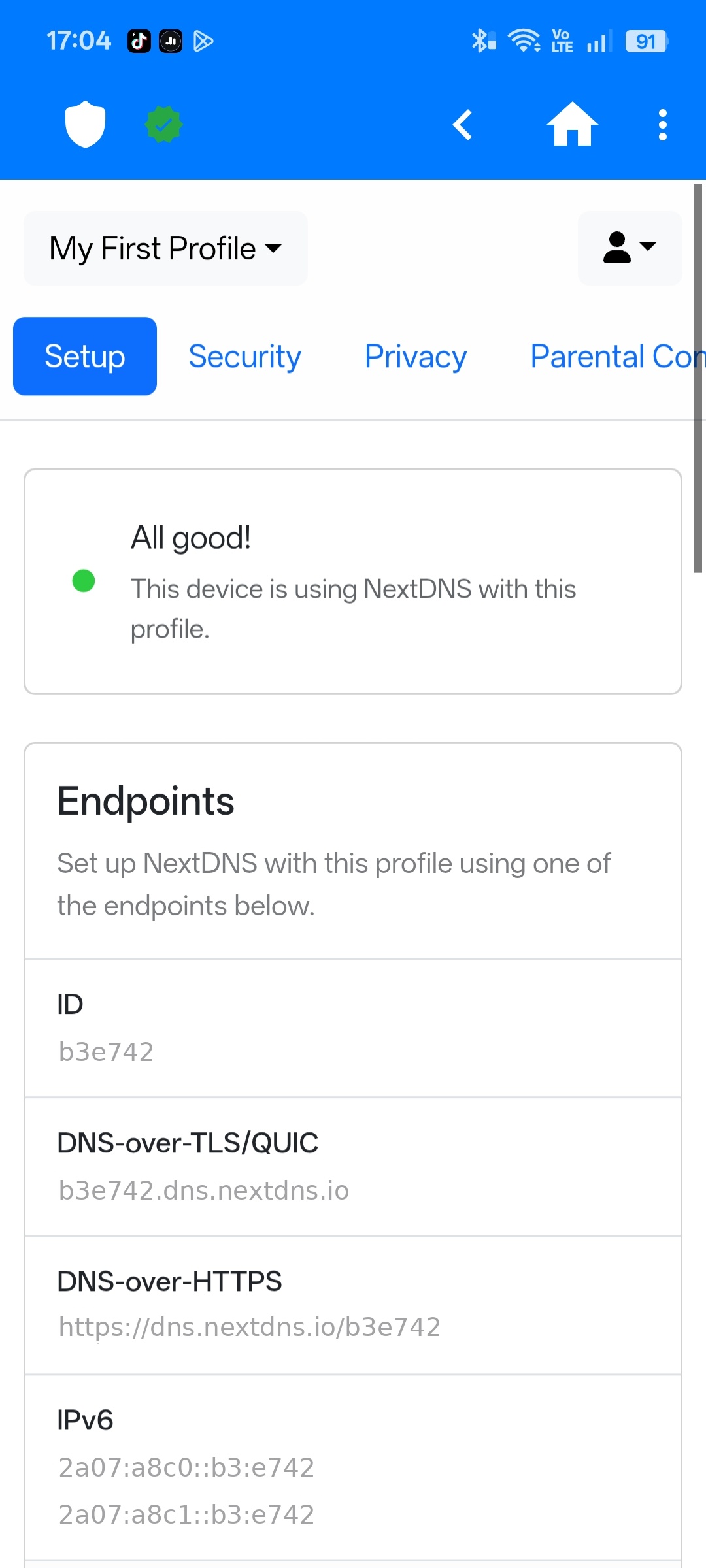Screen dimensions: 706x1568
Task: Open the Privacy tab
Action: tap(415, 356)
